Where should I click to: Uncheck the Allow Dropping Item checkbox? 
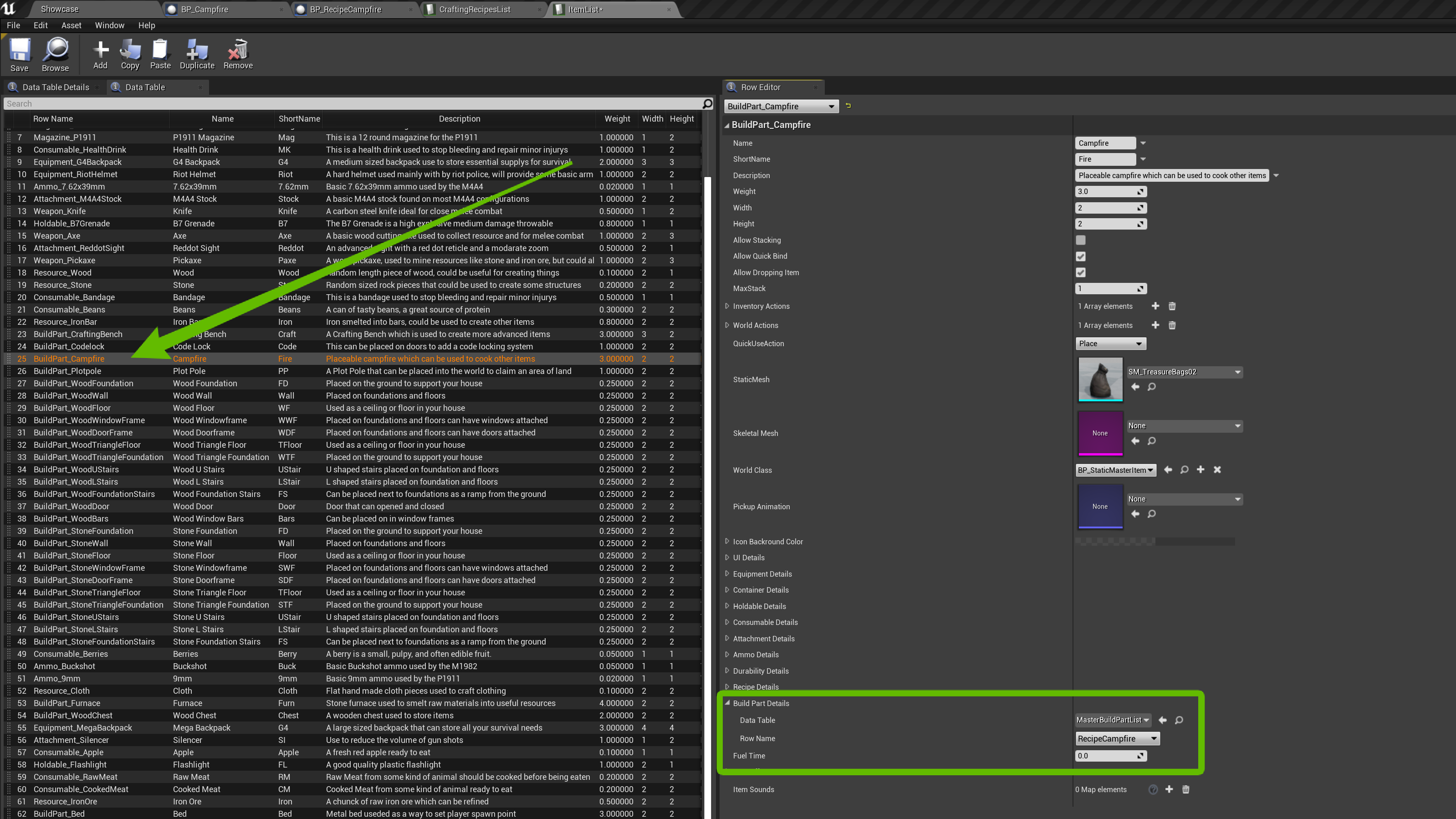pos(1081,272)
